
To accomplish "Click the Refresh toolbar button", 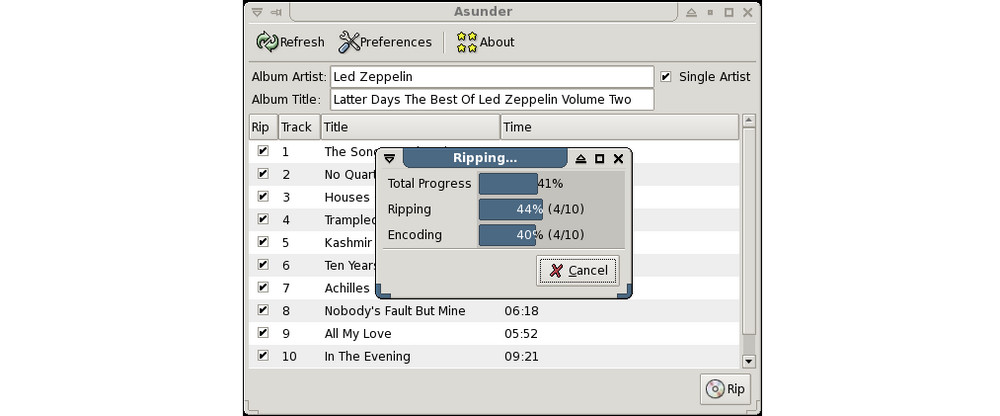I will pos(290,42).
